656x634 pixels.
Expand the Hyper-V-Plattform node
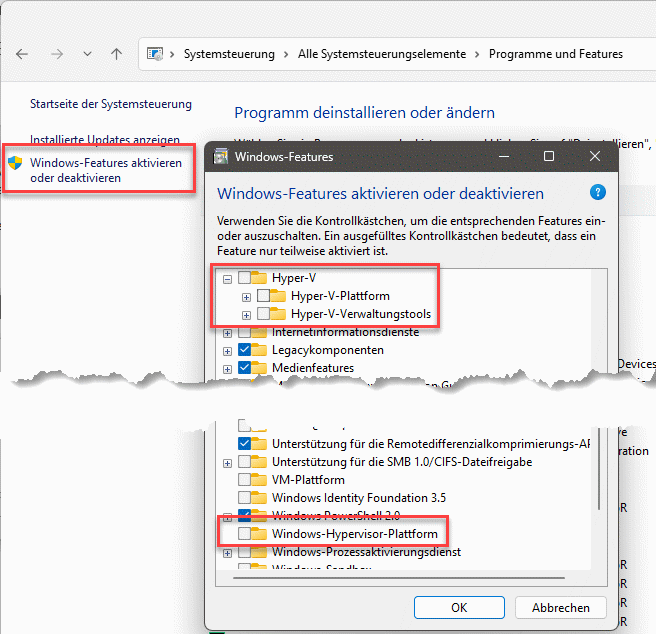click(x=246, y=297)
